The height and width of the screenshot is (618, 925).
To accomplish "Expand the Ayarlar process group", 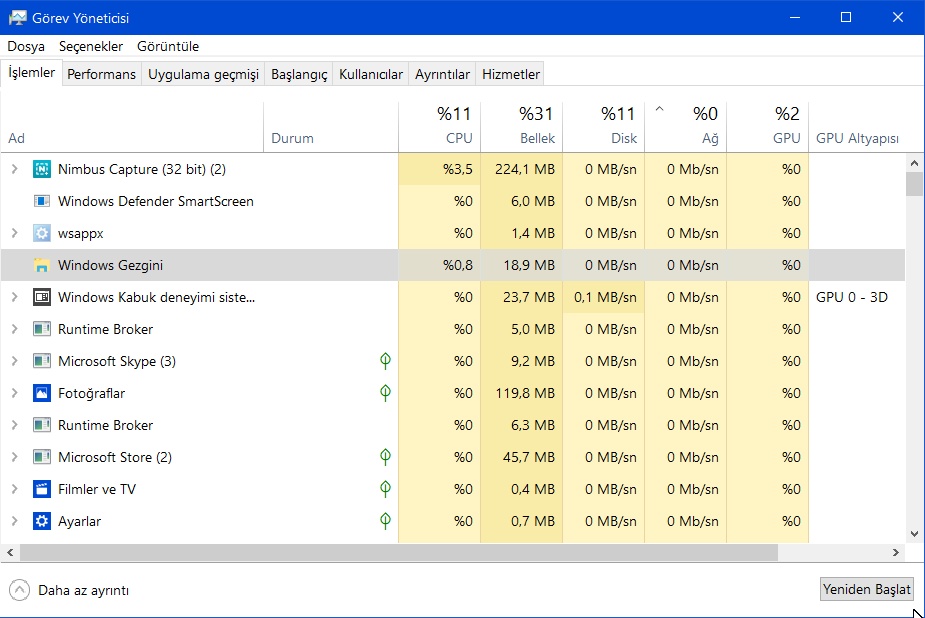I will click(x=14, y=521).
